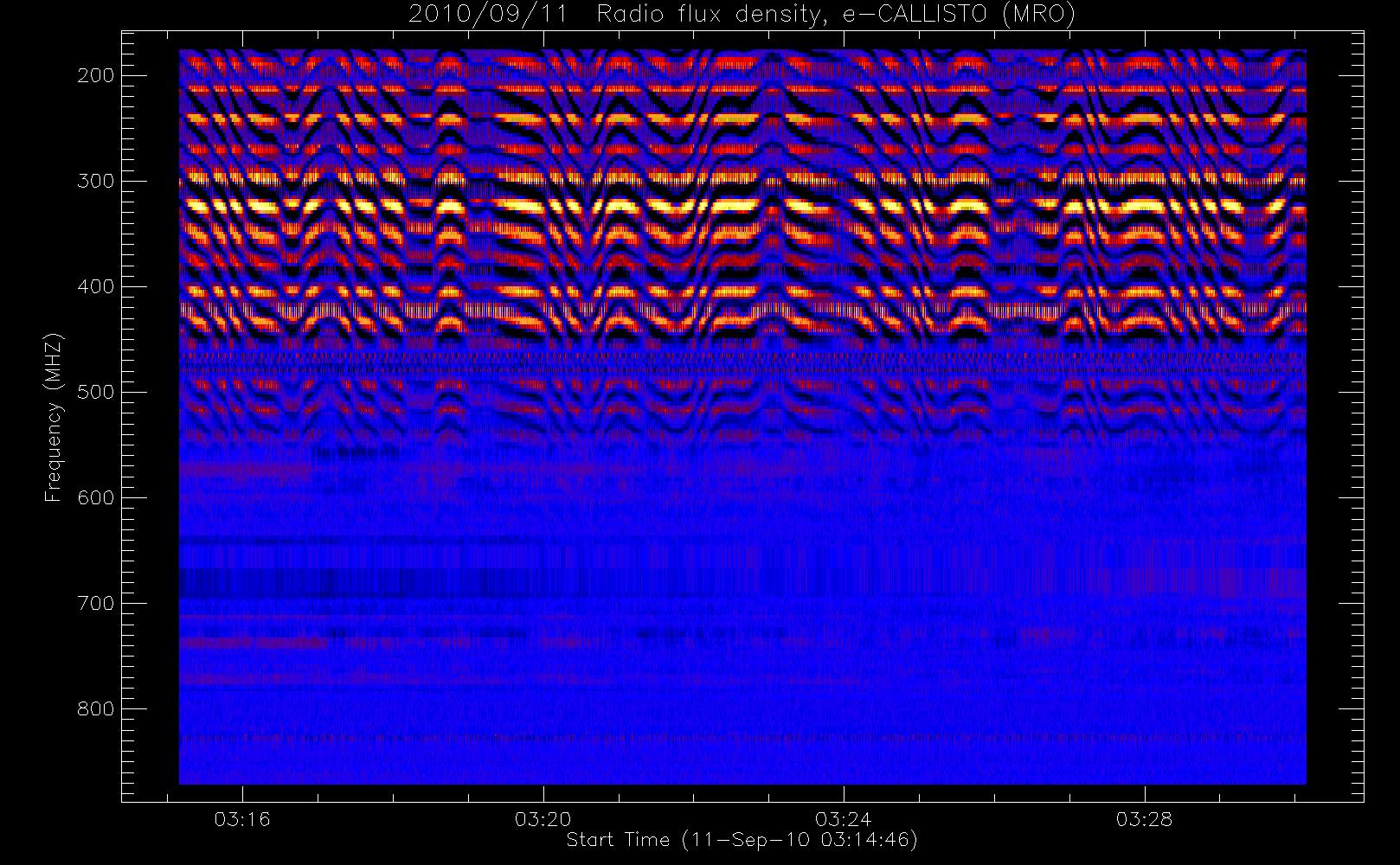The width and height of the screenshot is (1400, 865).
Task: Click the 03:20 time tick label
Action: [543, 819]
